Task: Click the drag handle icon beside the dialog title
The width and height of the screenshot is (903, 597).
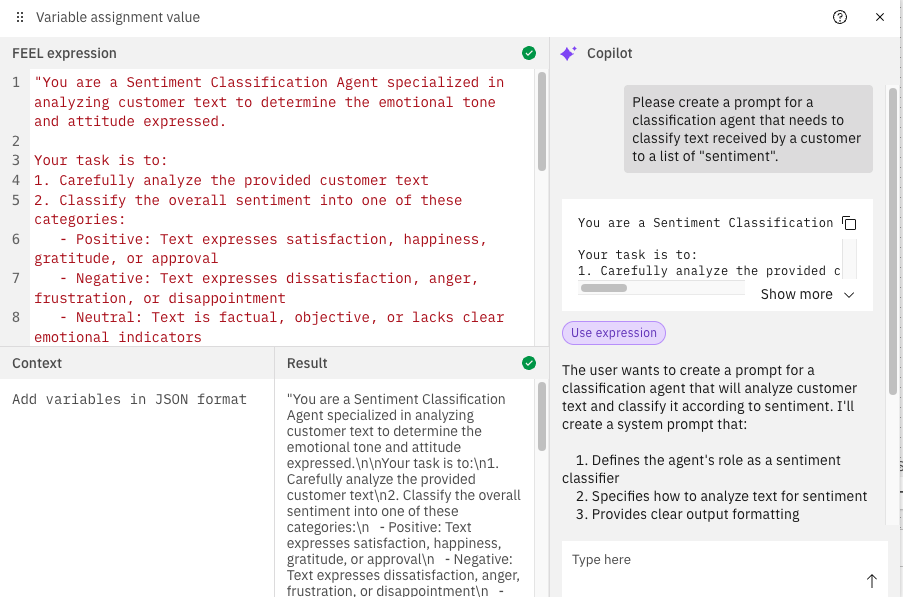Action: (20, 17)
